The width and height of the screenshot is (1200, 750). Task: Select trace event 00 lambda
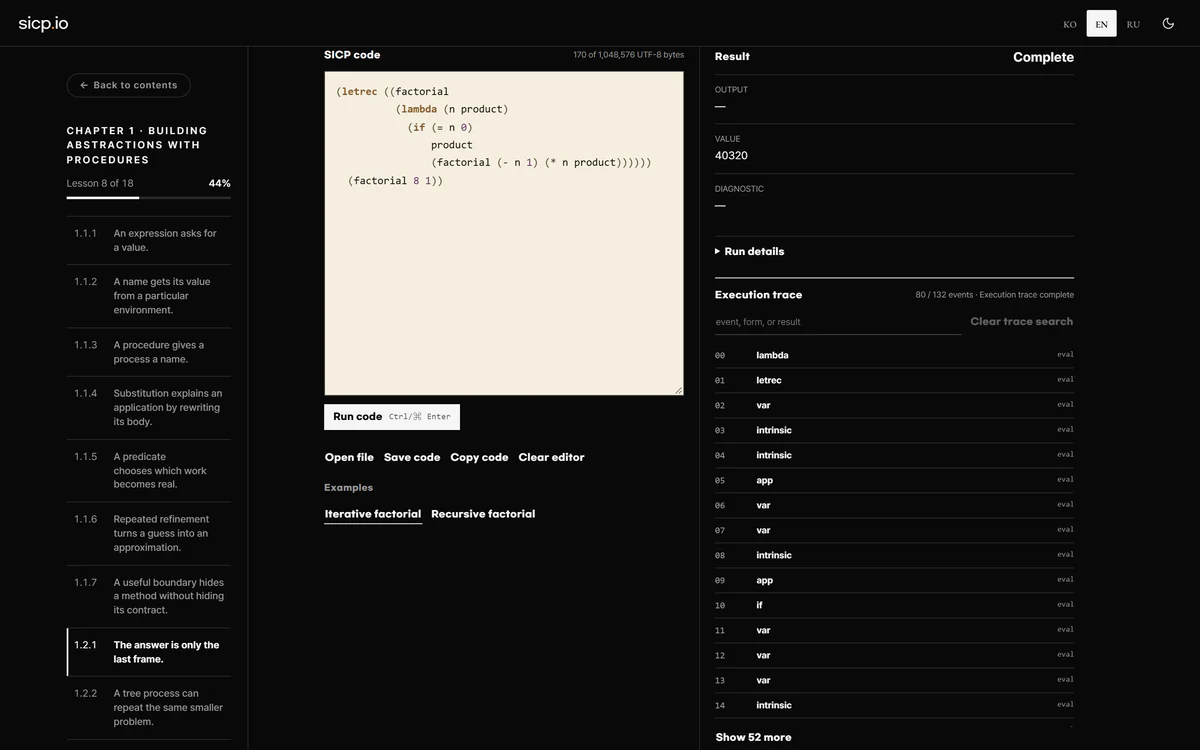(894, 355)
